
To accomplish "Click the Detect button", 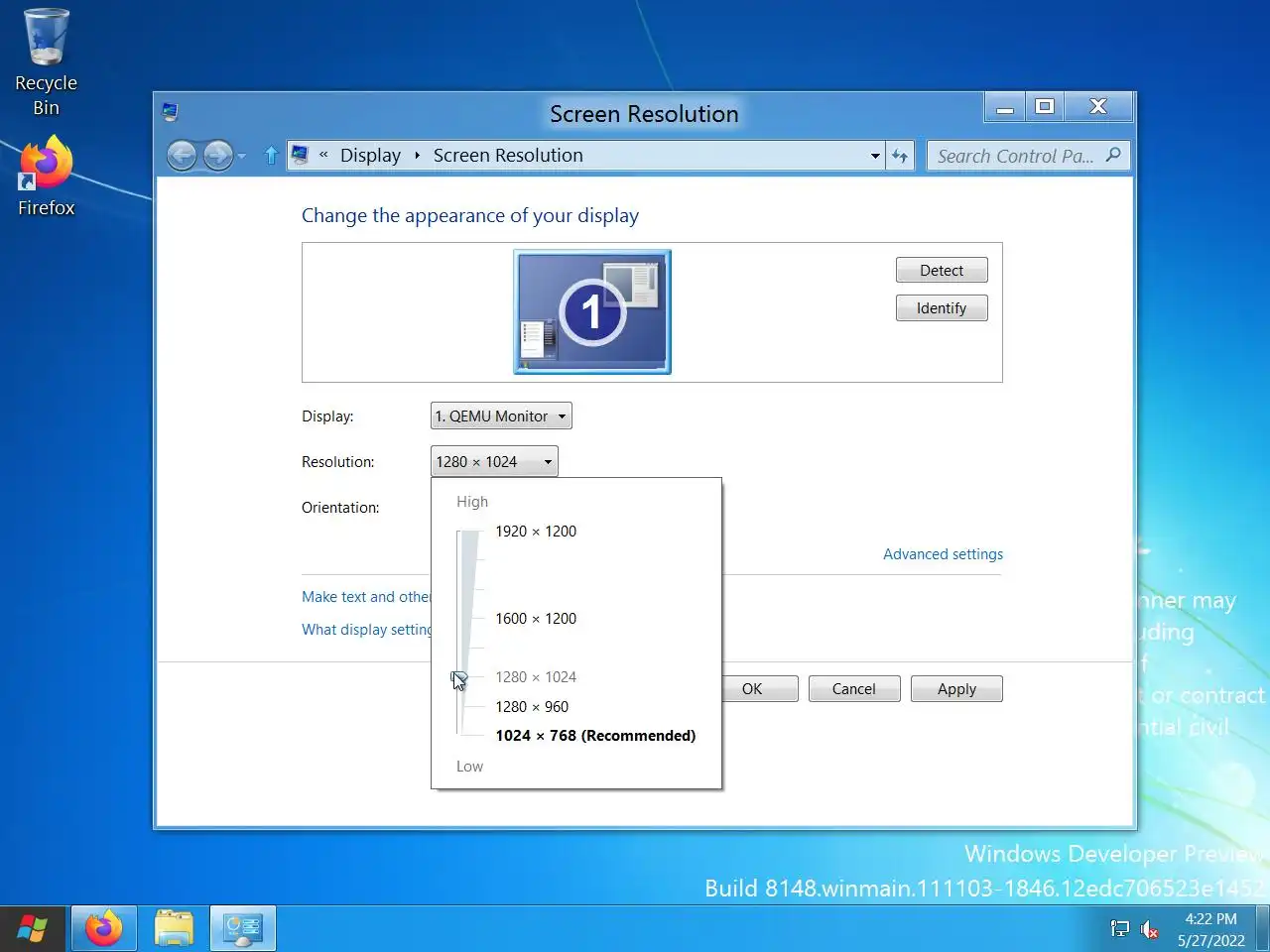I will click(x=942, y=271).
